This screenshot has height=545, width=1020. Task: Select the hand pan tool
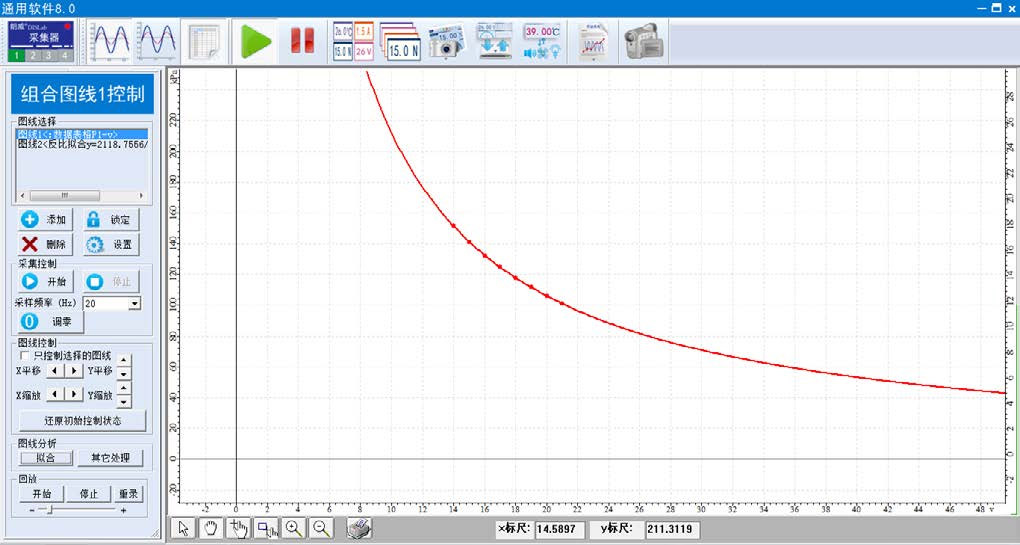point(210,529)
